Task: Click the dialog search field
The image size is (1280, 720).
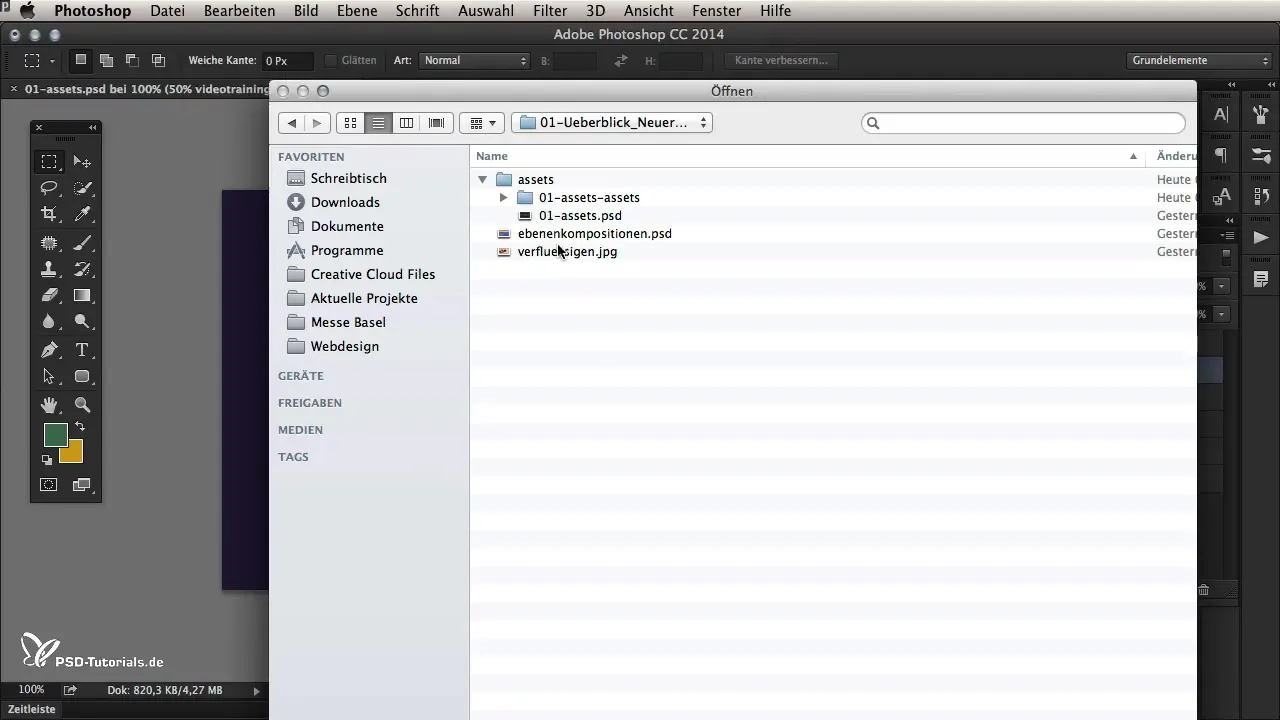Action: point(1023,123)
